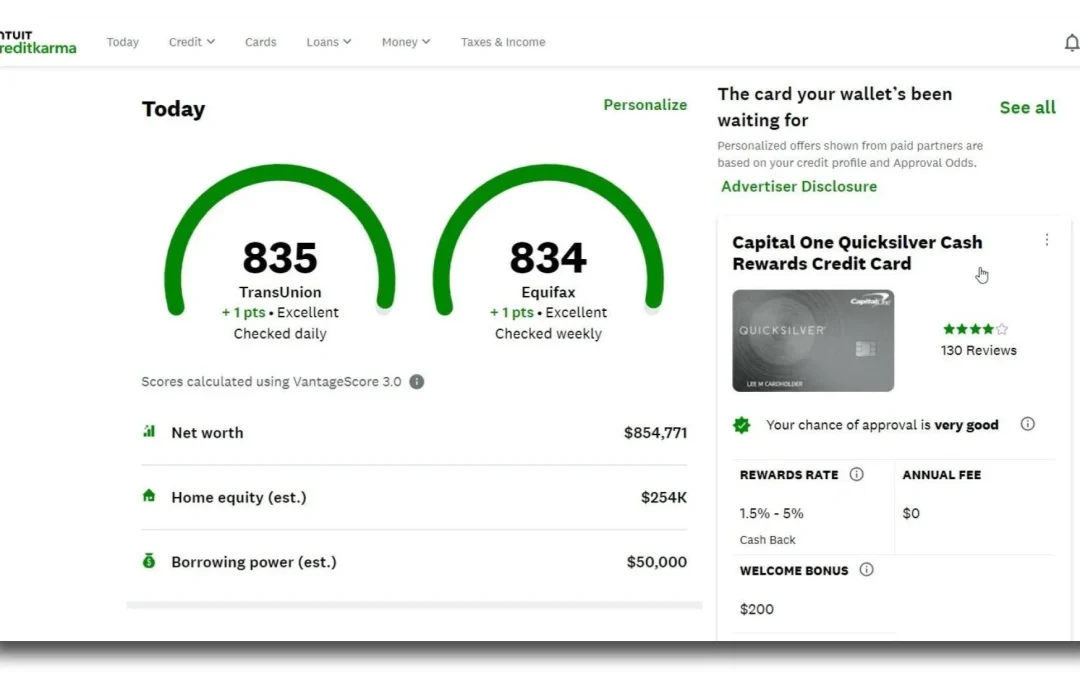Image resolution: width=1080 pixels, height=675 pixels.
Task: Click the Welcome Bonus info icon
Action: click(866, 570)
